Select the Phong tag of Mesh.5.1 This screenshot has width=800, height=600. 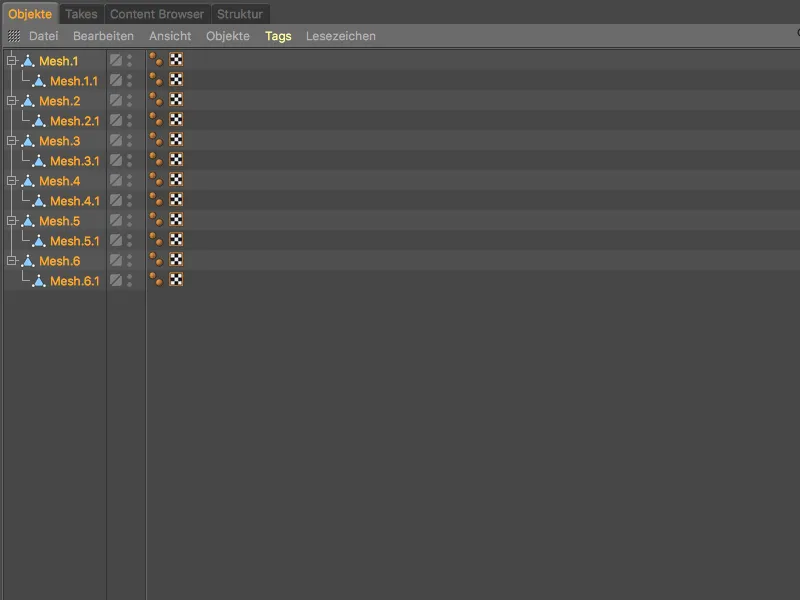click(156, 239)
